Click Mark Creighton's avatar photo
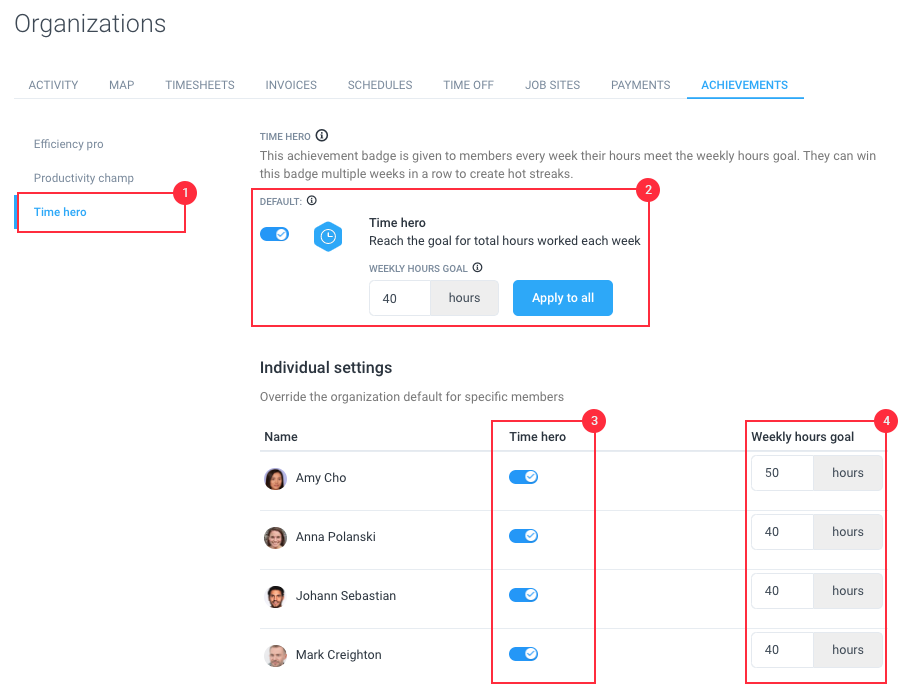 pyautogui.click(x=276, y=656)
